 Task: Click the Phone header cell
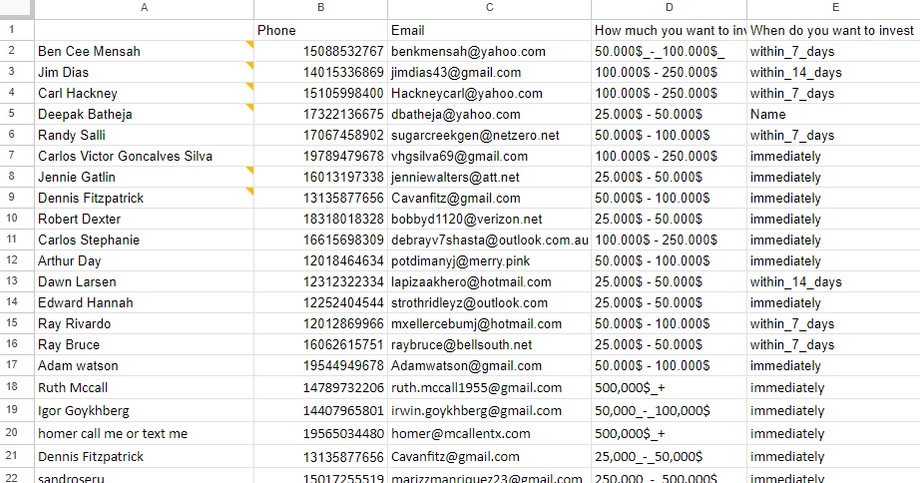pos(320,30)
